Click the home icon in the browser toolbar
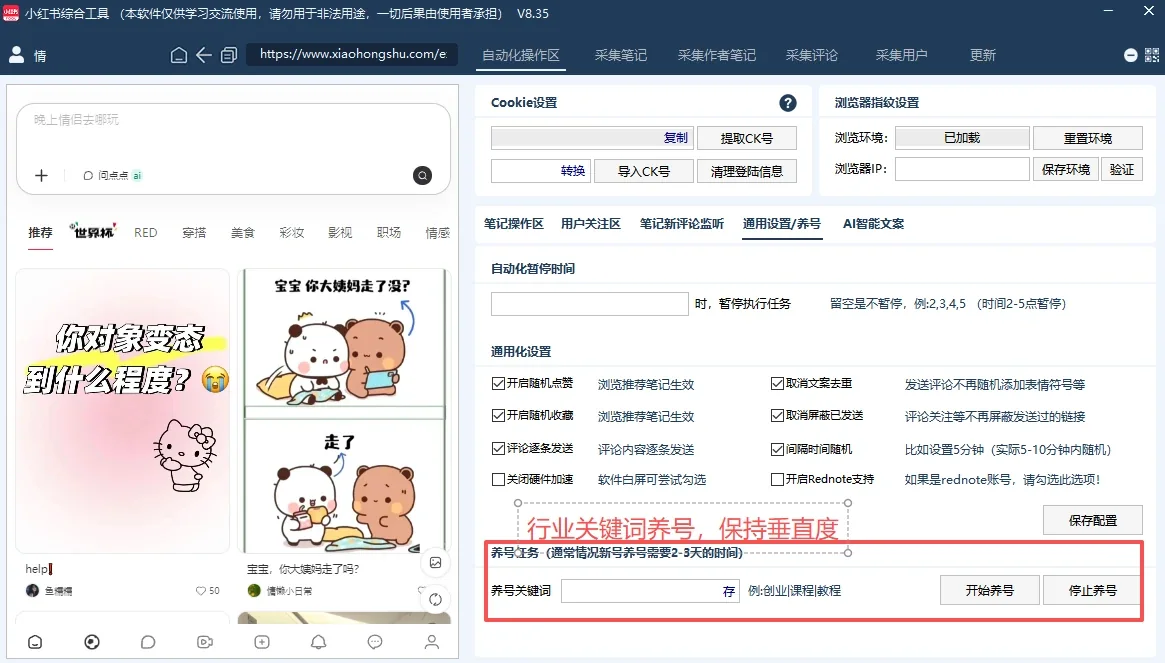The image size is (1165, 663). pyautogui.click(x=178, y=55)
